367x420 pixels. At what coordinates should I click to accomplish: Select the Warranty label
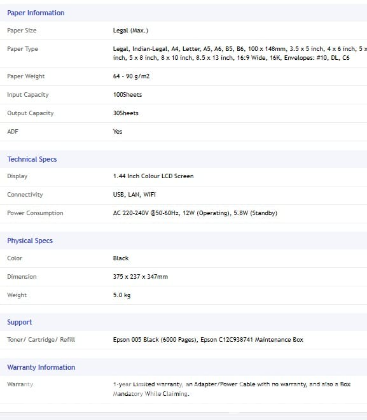point(20,384)
